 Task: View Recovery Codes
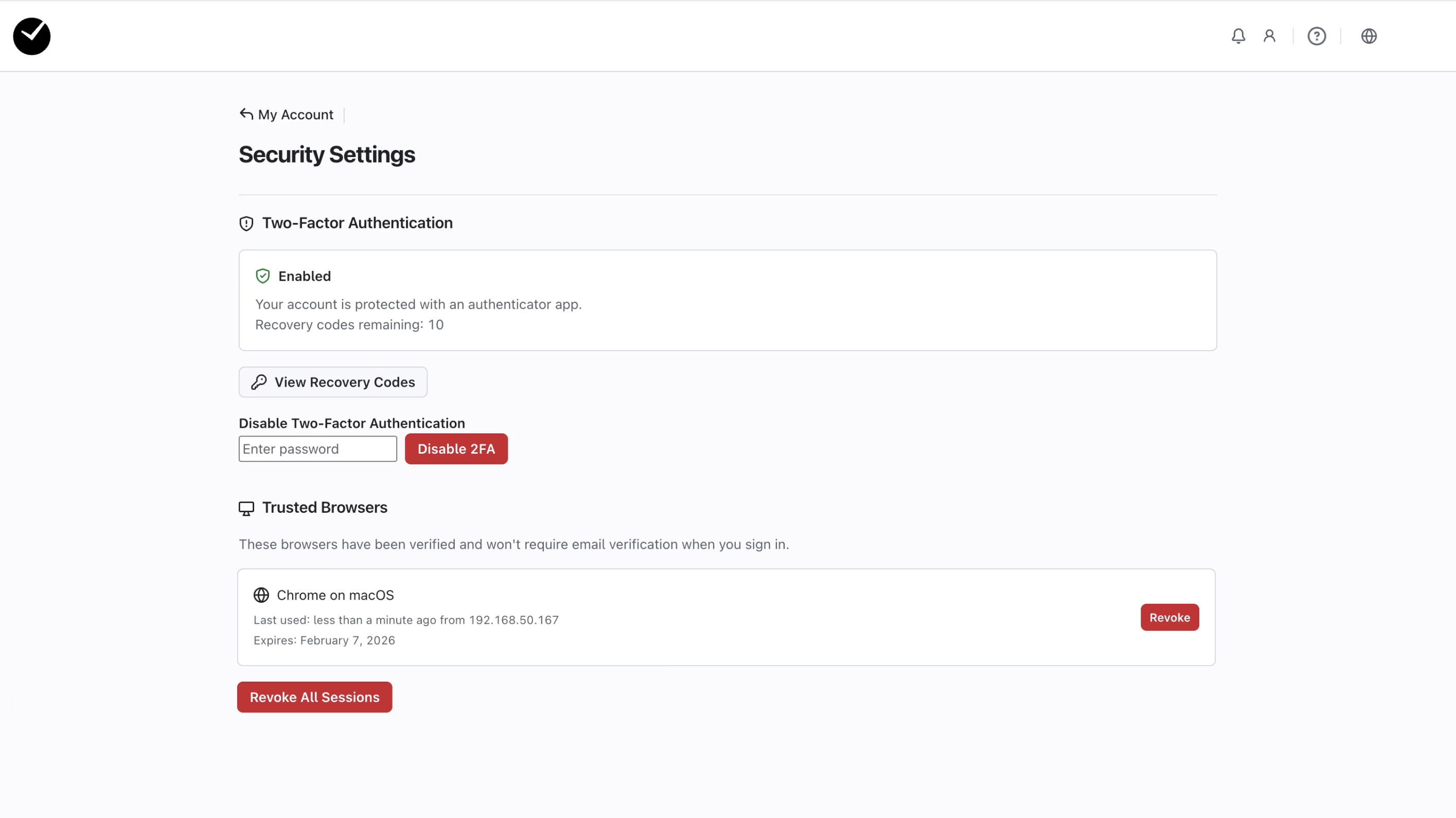333,382
